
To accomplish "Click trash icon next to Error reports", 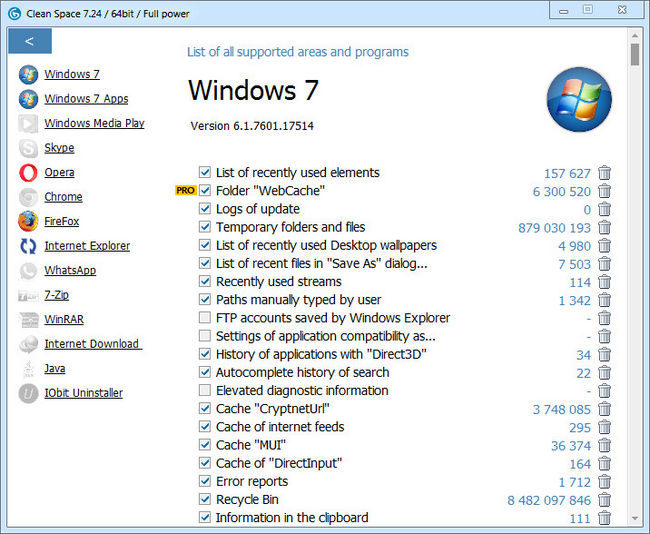I will (x=604, y=482).
